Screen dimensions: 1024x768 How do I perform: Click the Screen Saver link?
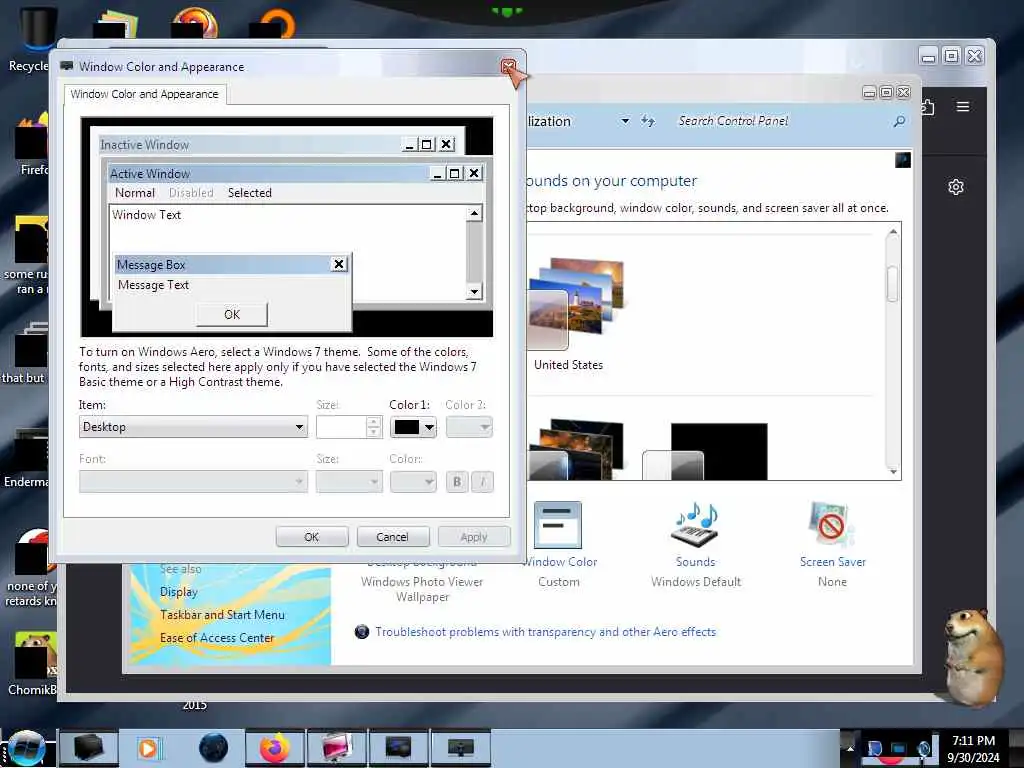[x=833, y=562]
